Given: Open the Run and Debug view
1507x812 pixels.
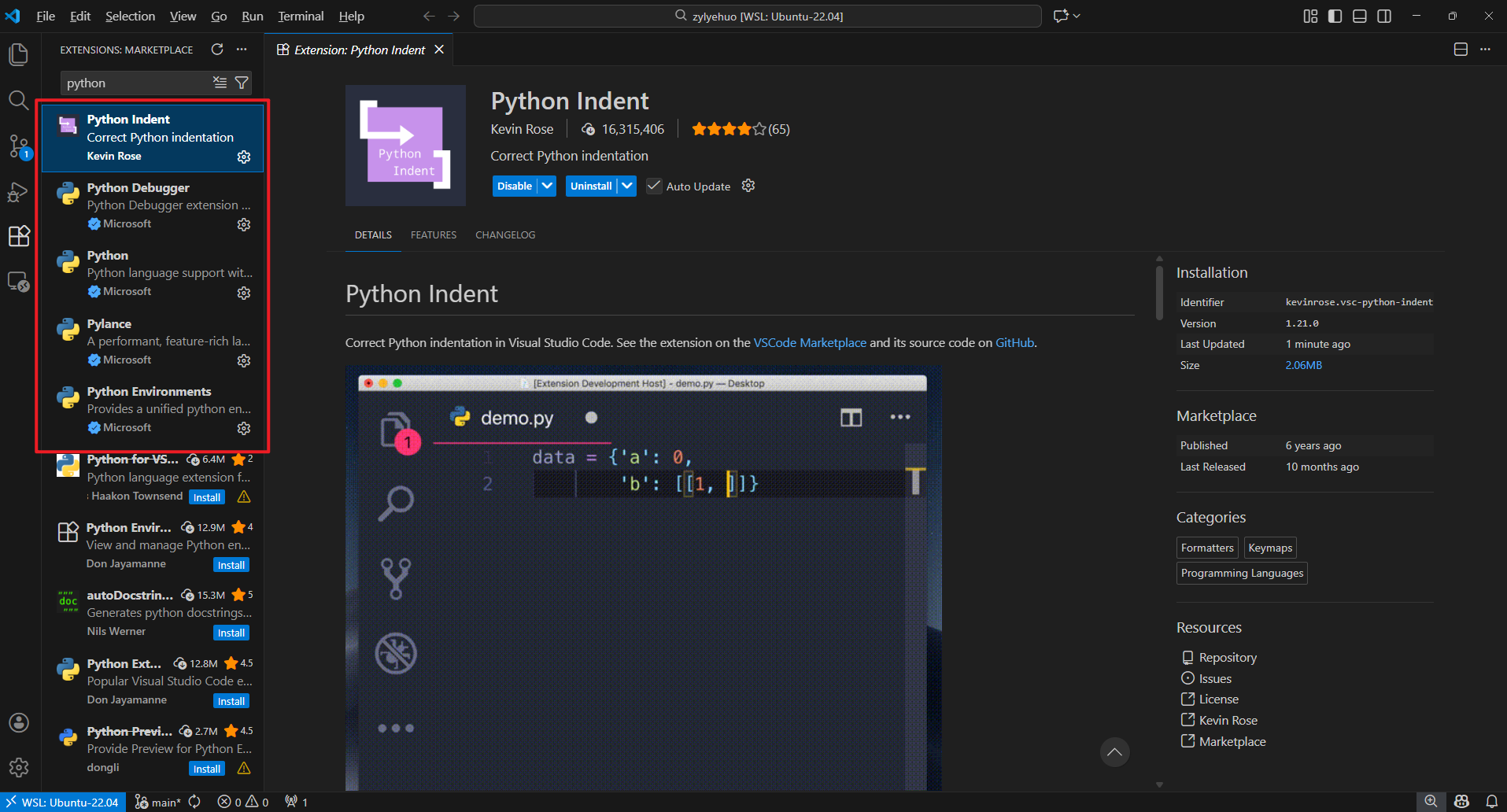Looking at the screenshot, I should [x=19, y=192].
